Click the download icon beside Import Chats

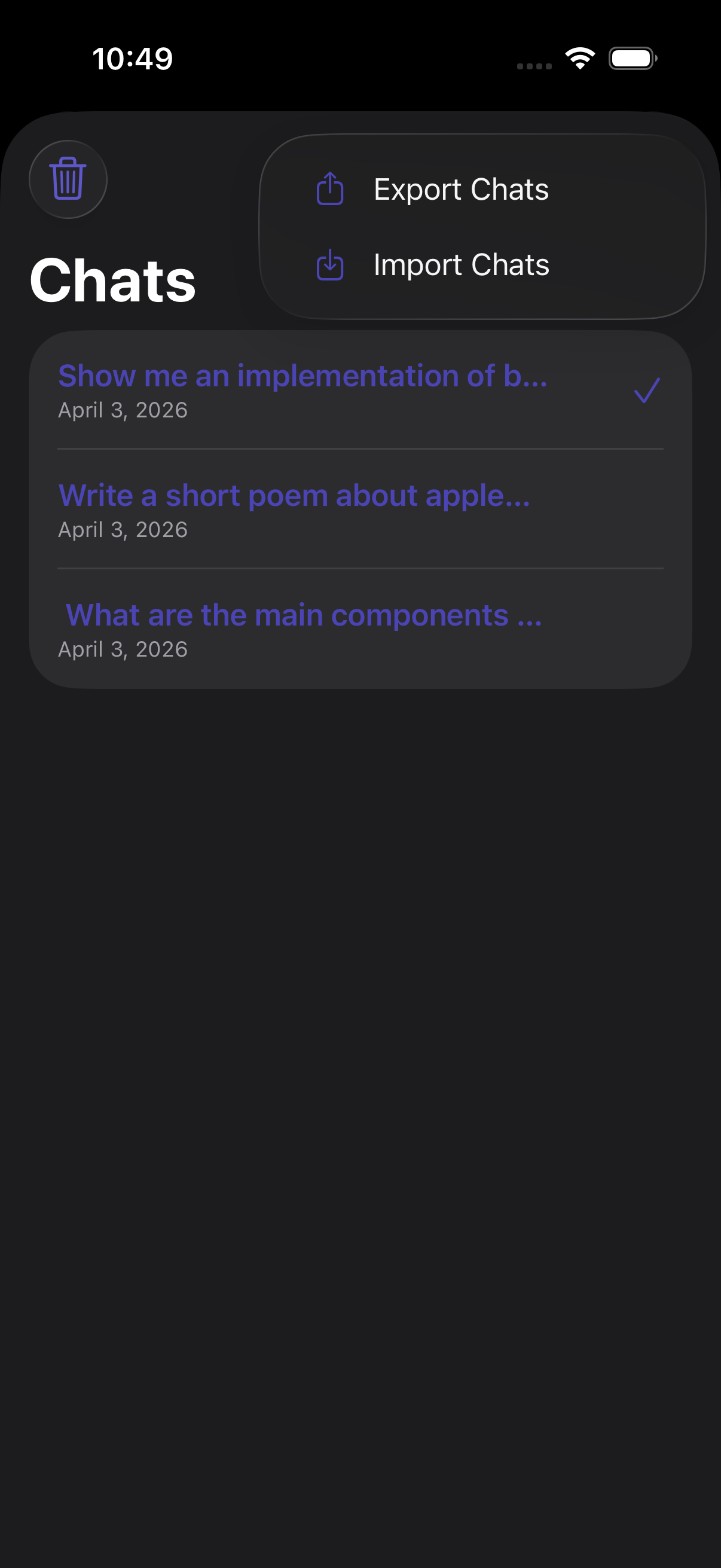coord(330,264)
